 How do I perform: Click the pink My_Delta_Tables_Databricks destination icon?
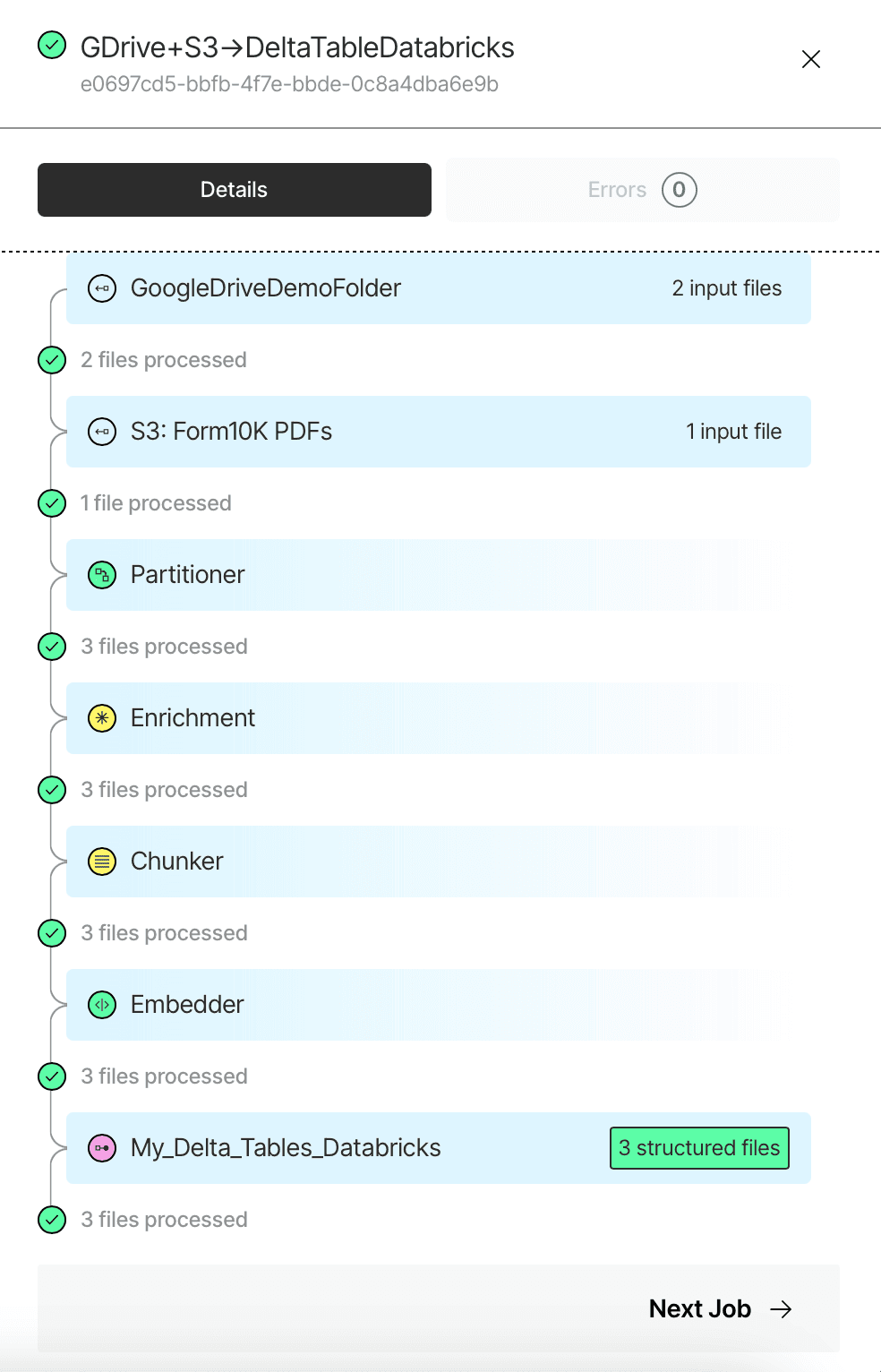pyautogui.click(x=102, y=1148)
